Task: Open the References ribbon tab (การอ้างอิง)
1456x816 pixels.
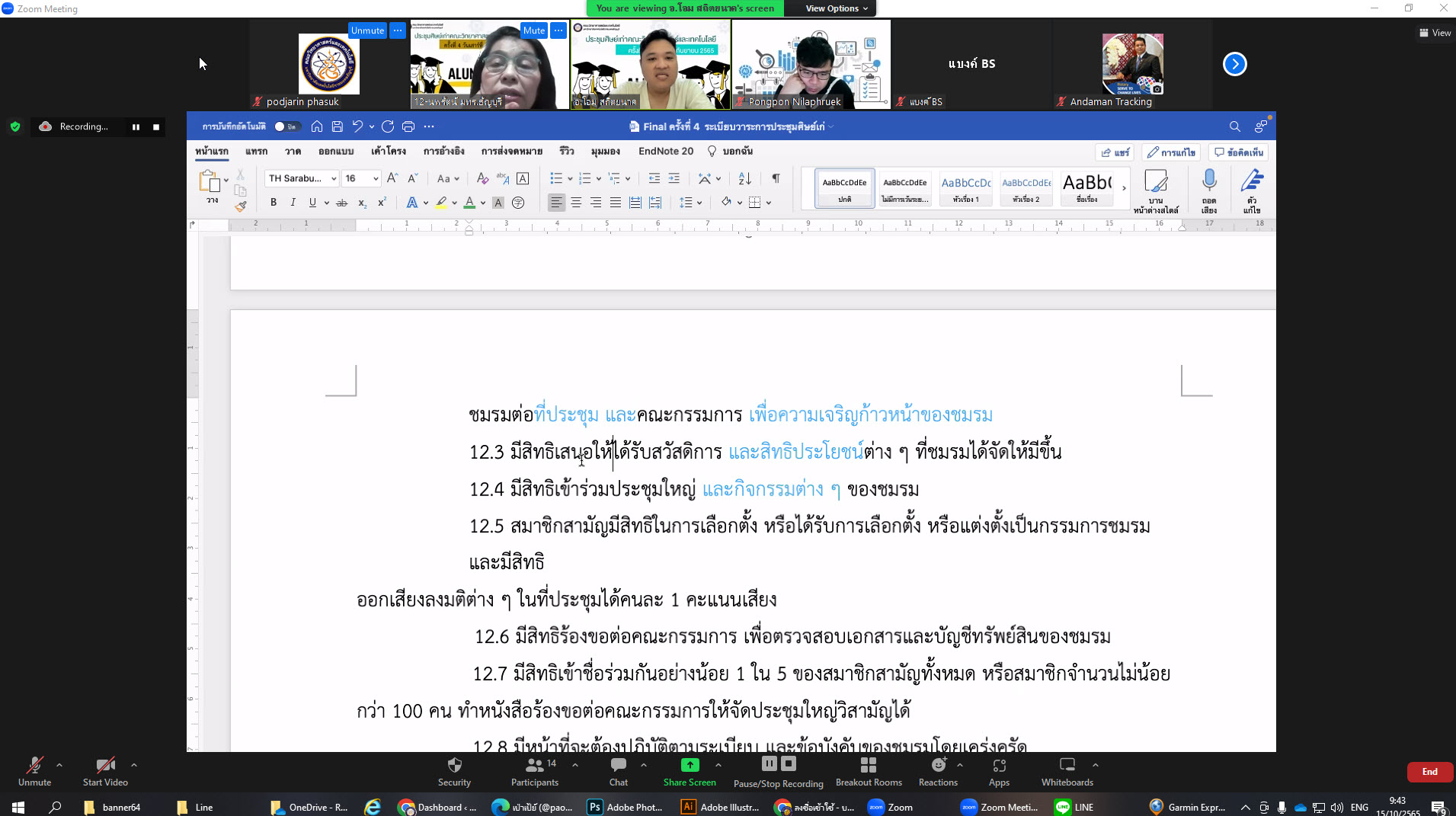Action: [443, 151]
